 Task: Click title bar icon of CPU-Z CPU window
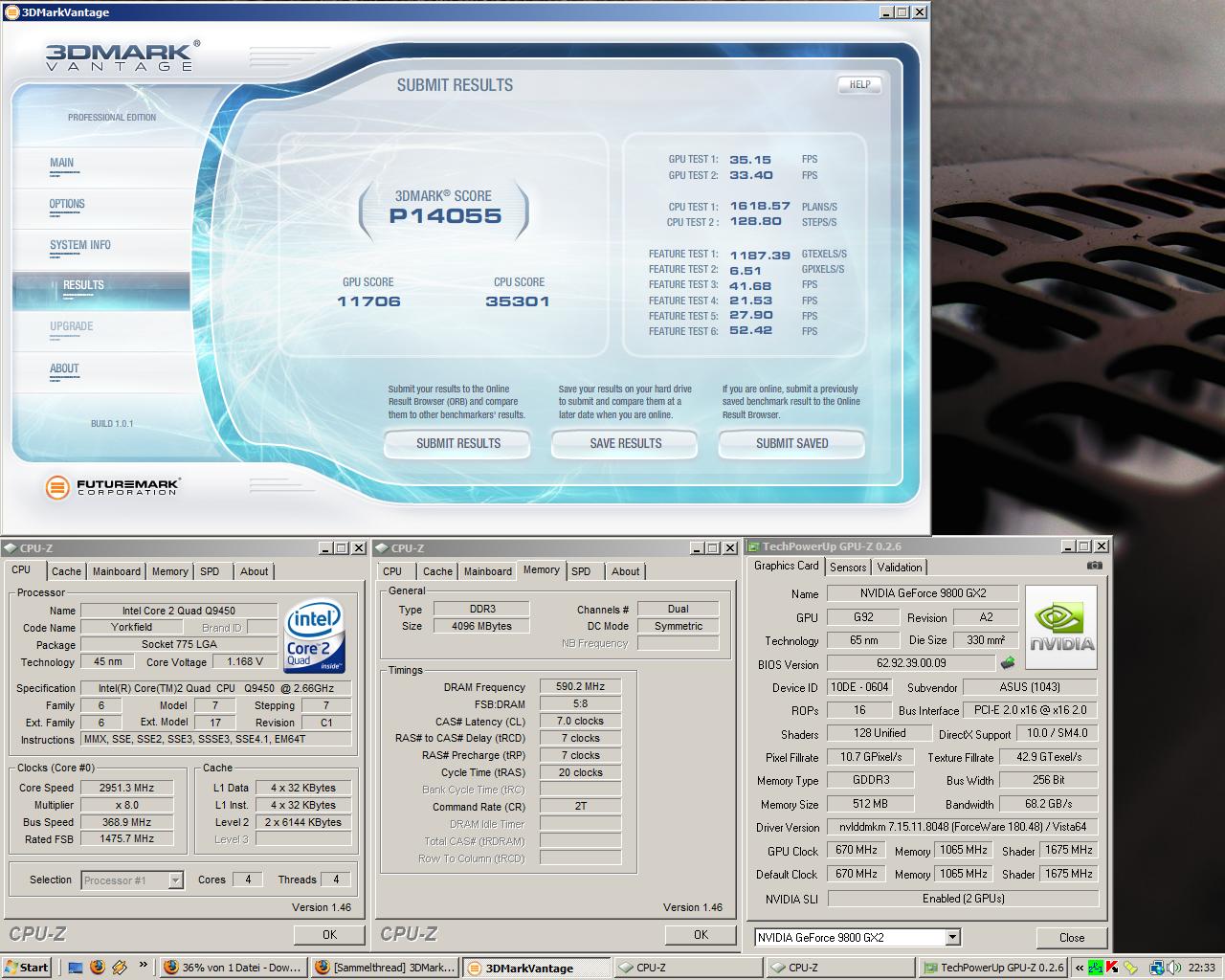coord(11,548)
